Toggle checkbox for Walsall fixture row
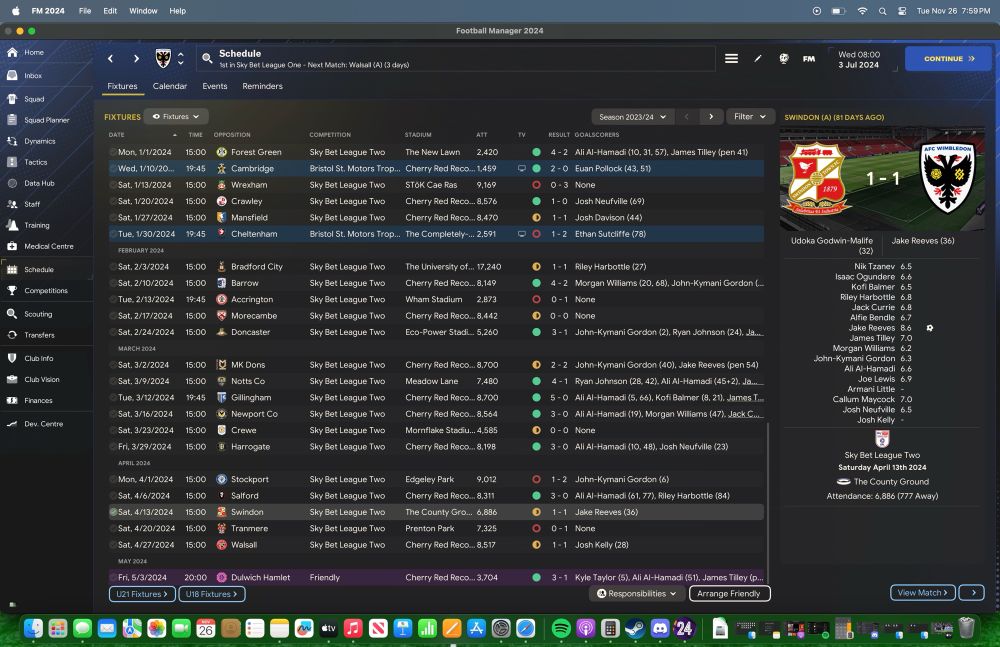The image size is (1000, 647). click(113, 545)
